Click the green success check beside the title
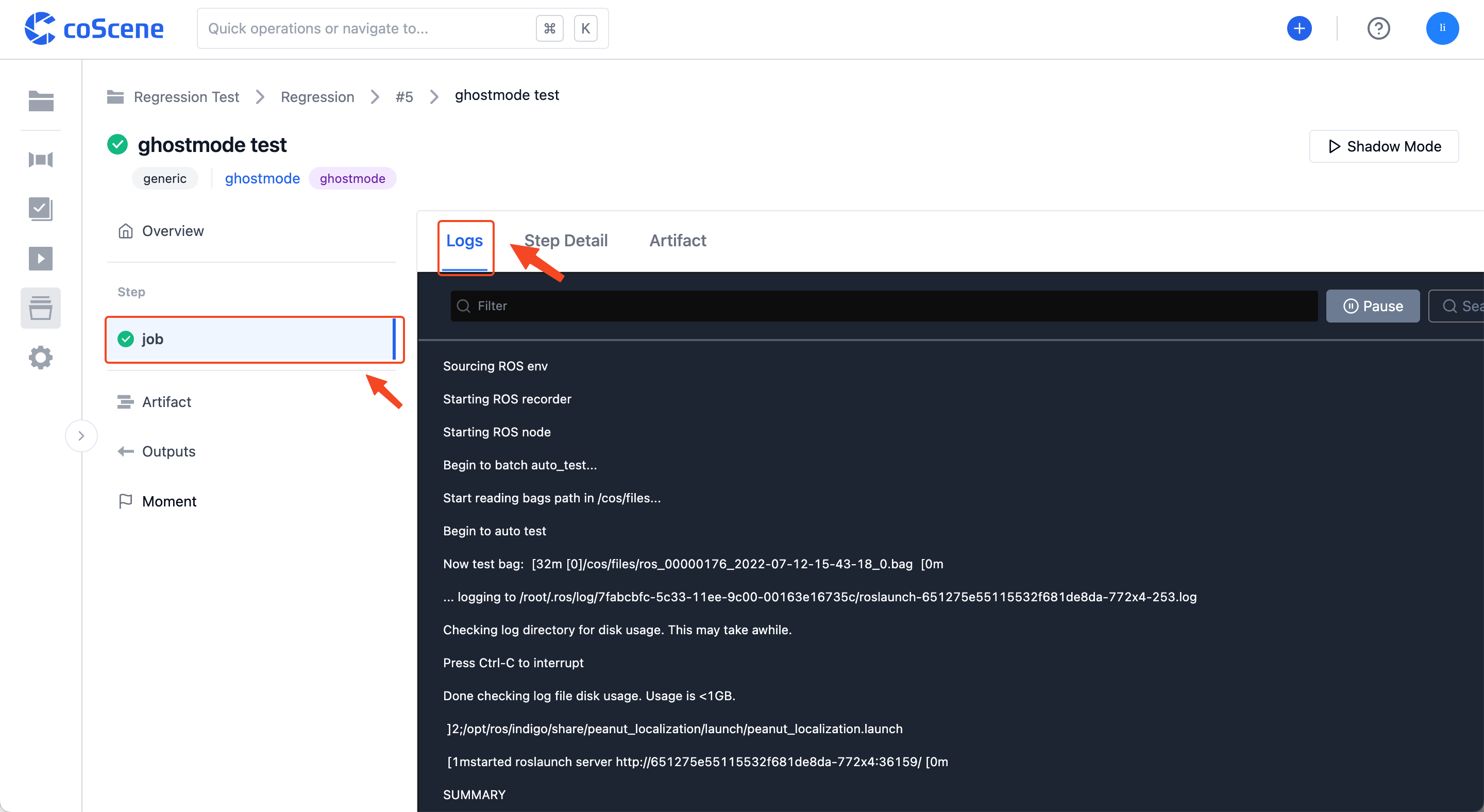1484x812 pixels. (x=117, y=145)
